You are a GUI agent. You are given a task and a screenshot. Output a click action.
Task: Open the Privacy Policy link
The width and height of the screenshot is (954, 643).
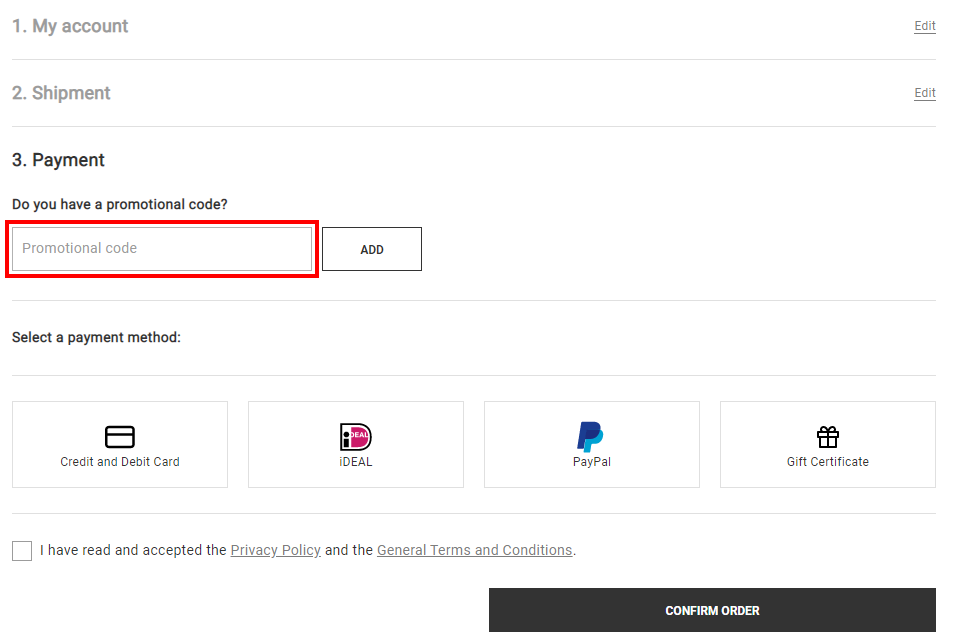click(x=276, y=550)
